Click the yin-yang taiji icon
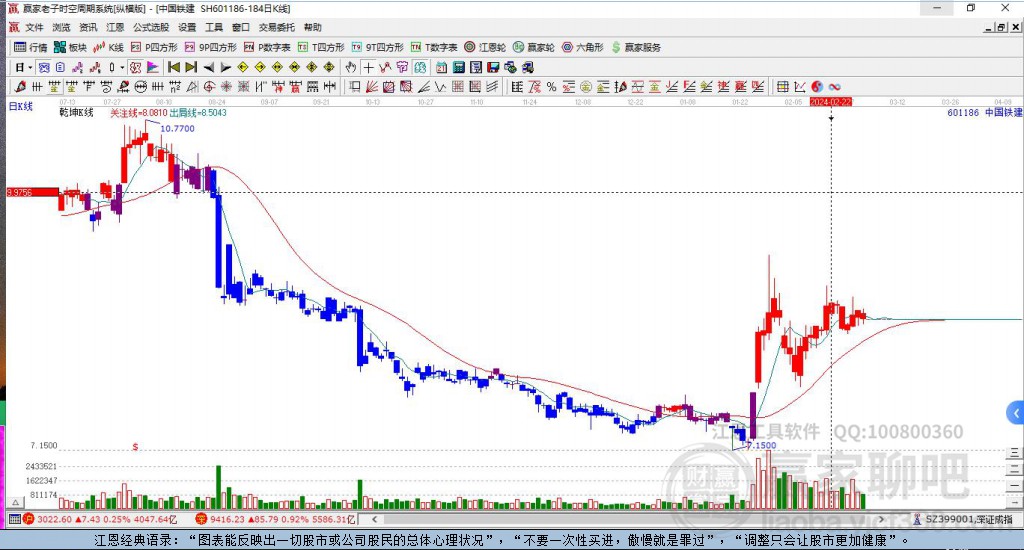Screen dimensions: 1024x550 (x=817, y=87)
